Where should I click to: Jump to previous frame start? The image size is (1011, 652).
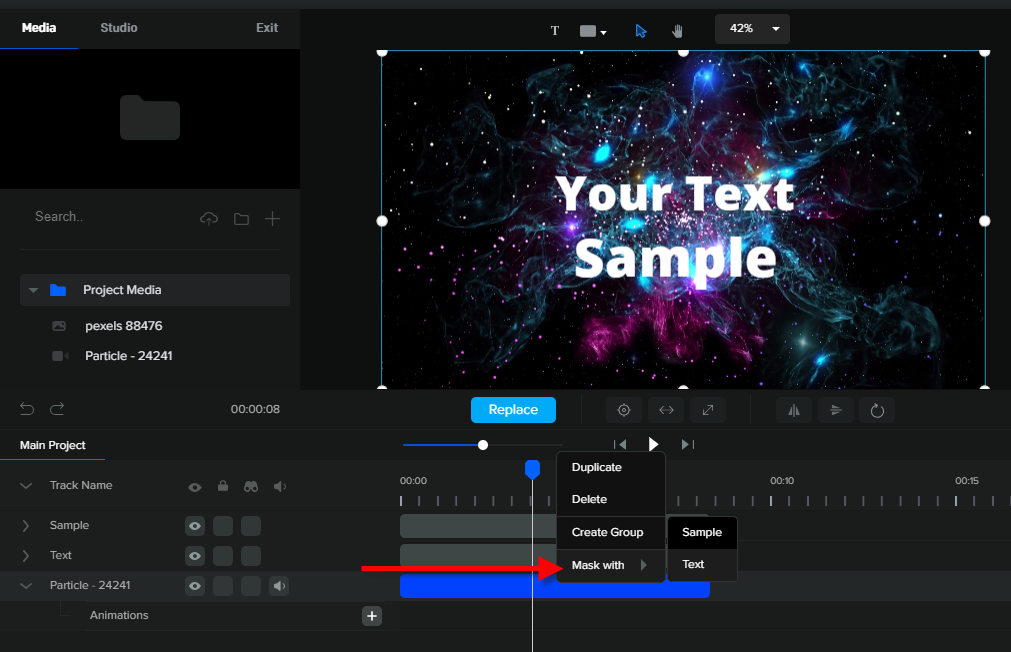pos(620,444)
